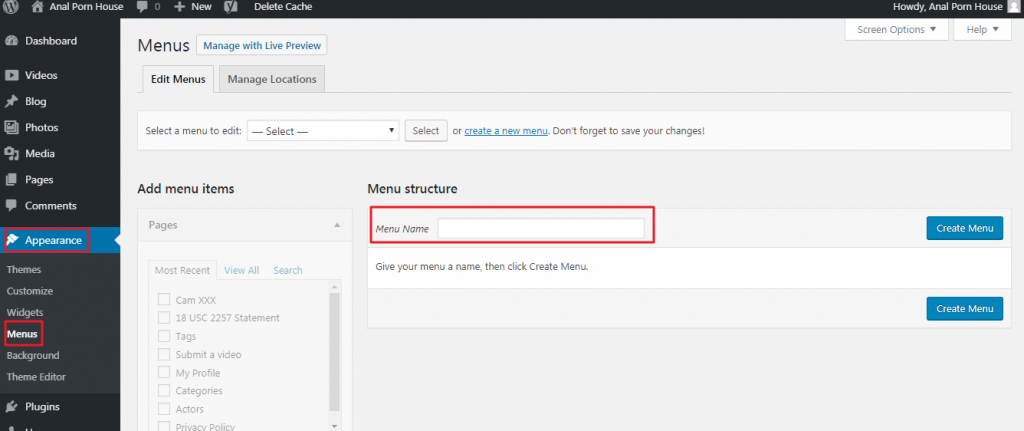
Task: Open Dashboard from the sidebar icon
Action: pos(11,41)
